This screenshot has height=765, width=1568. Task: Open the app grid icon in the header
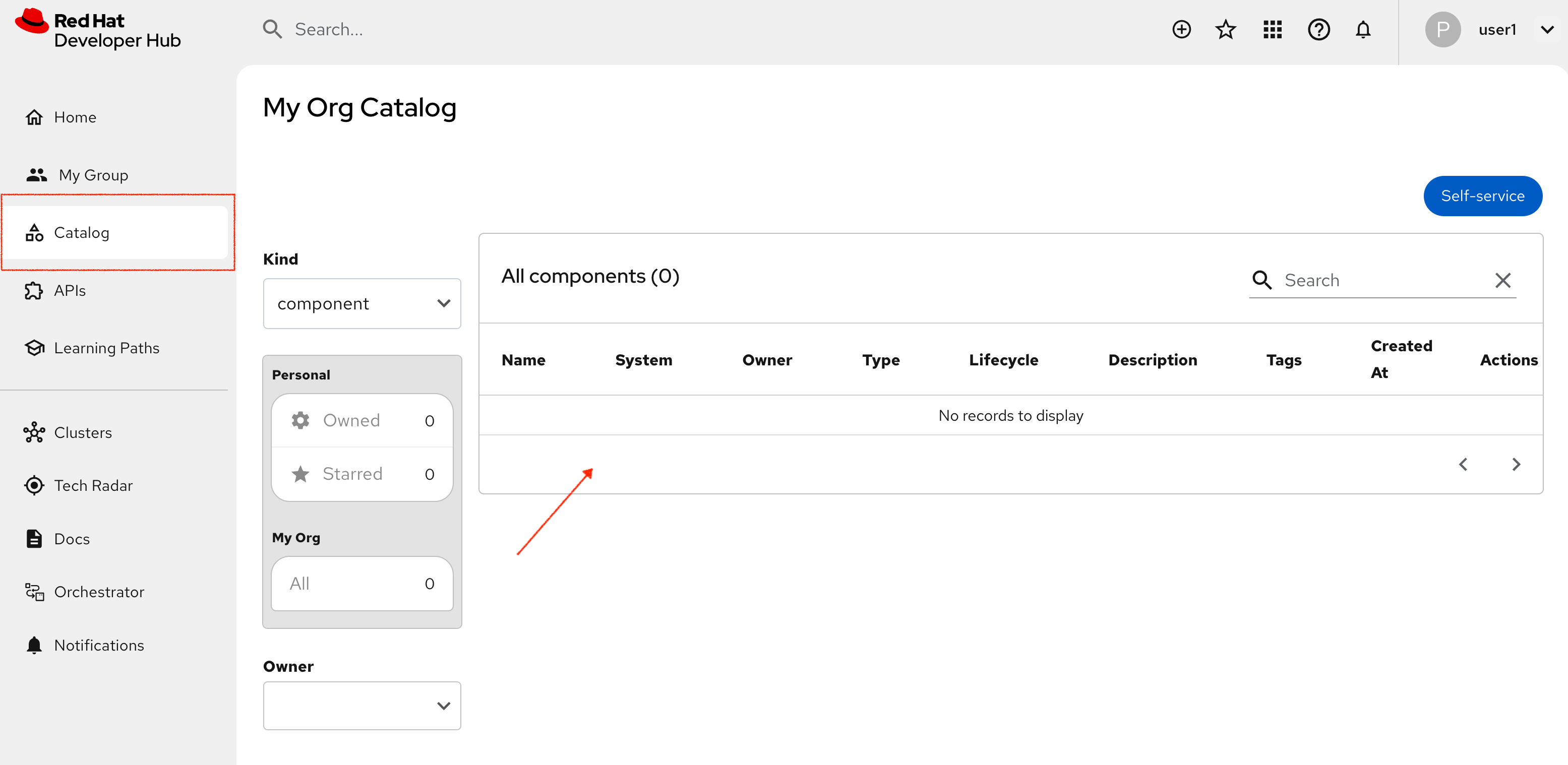click(1272, 29)
